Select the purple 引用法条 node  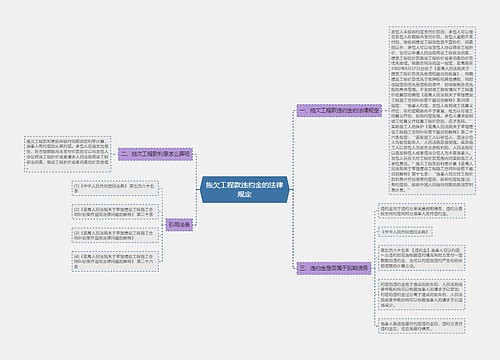179,225
